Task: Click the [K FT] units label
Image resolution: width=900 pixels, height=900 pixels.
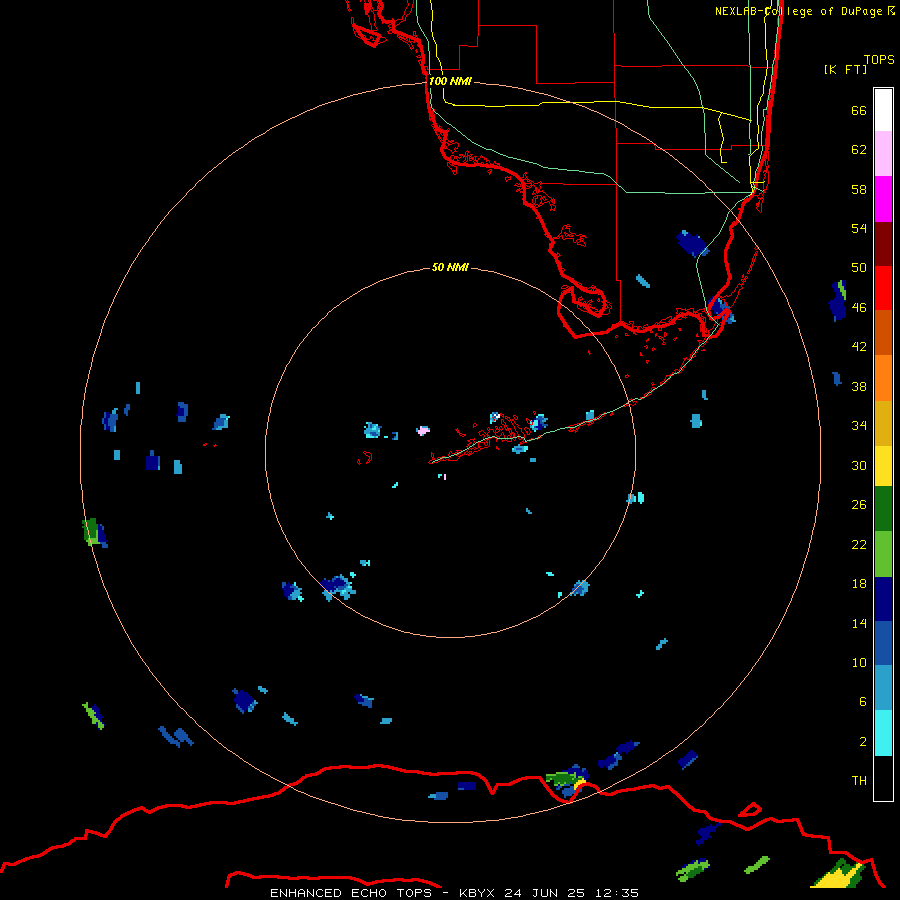Action: click(x=845, y=70)
